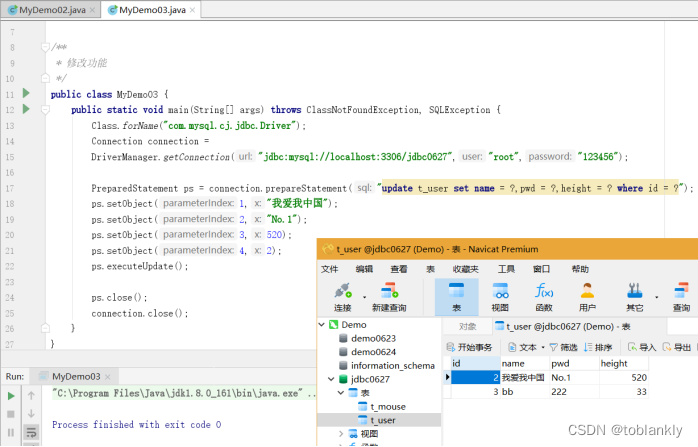
Task: Click the height column header
Action: pyautogui.click(x=624, y=363)
